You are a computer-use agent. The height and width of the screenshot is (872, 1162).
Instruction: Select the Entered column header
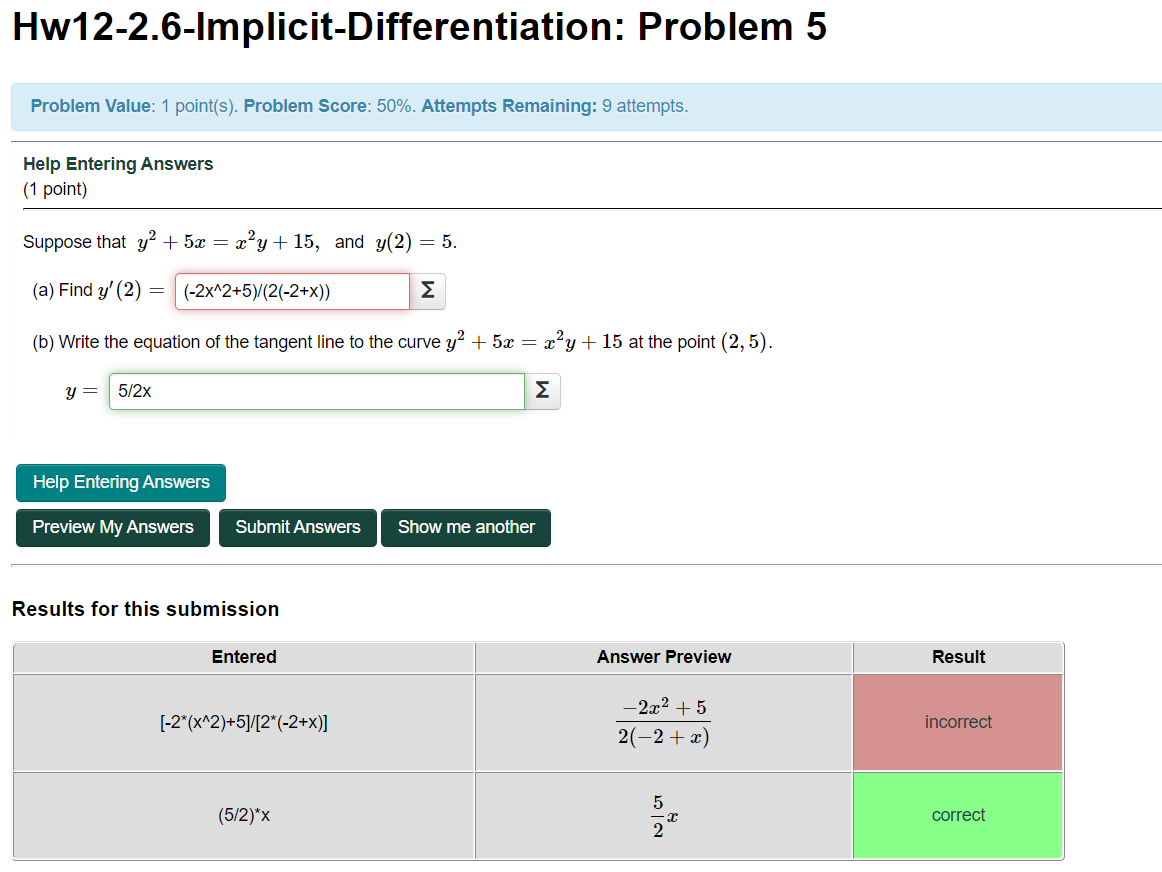243,657
